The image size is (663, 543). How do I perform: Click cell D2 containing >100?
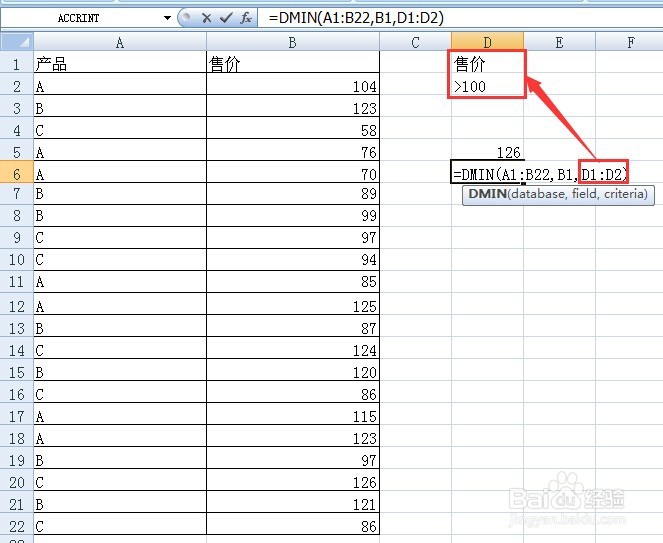click(x=487, y=86)
